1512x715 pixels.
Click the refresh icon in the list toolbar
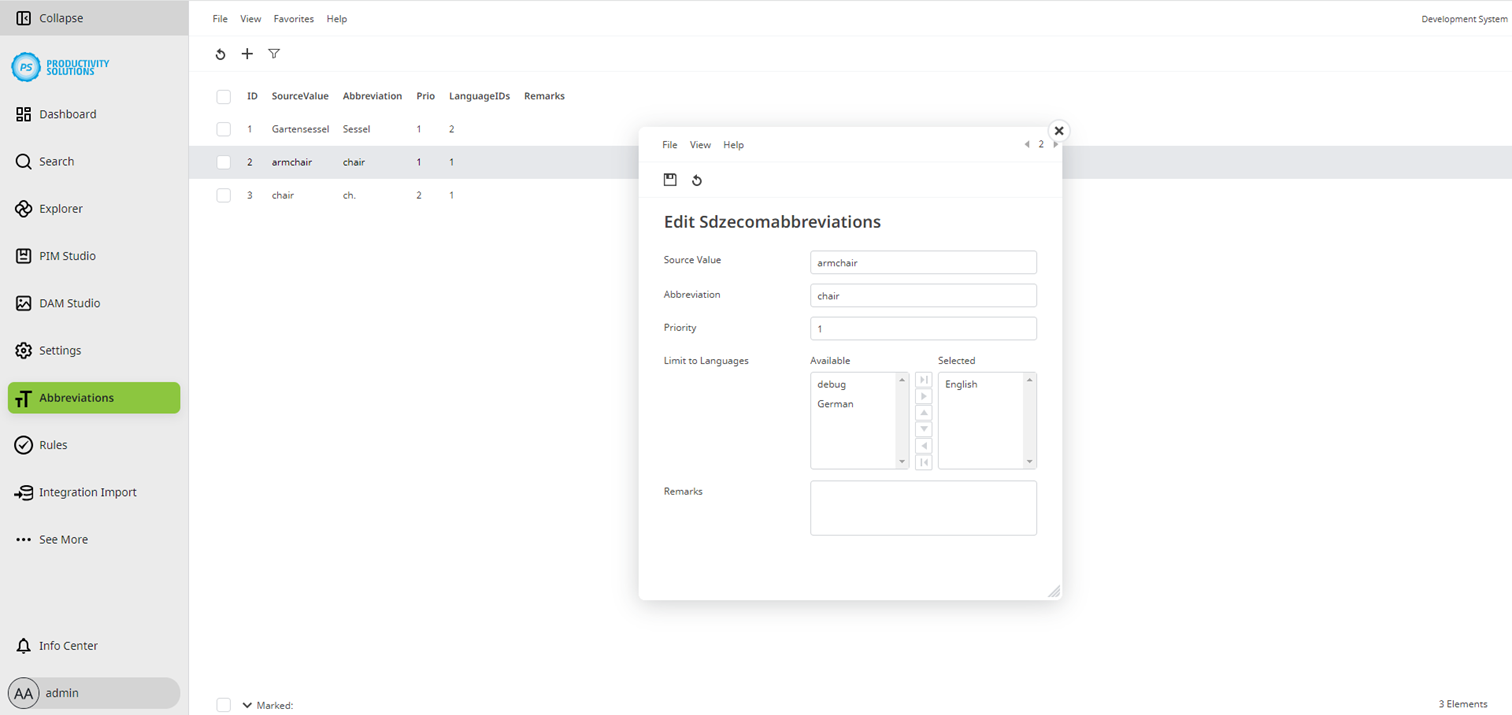[221, 54]
